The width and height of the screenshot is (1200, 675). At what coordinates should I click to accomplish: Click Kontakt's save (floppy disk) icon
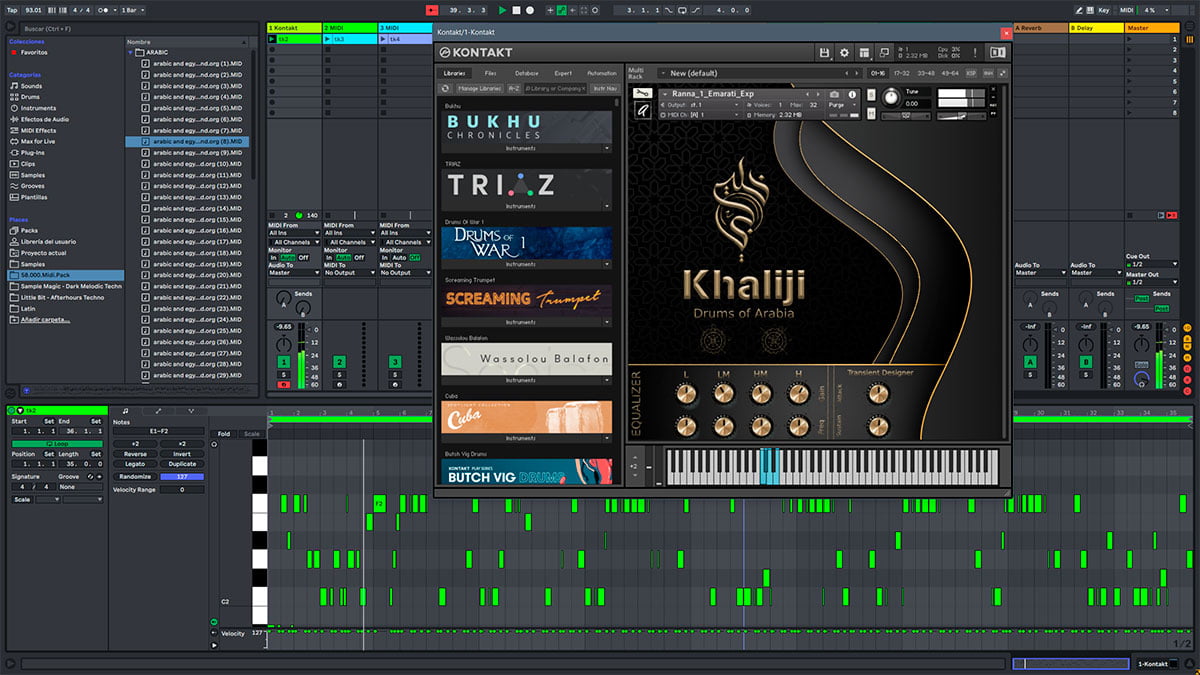click(824, 52)
